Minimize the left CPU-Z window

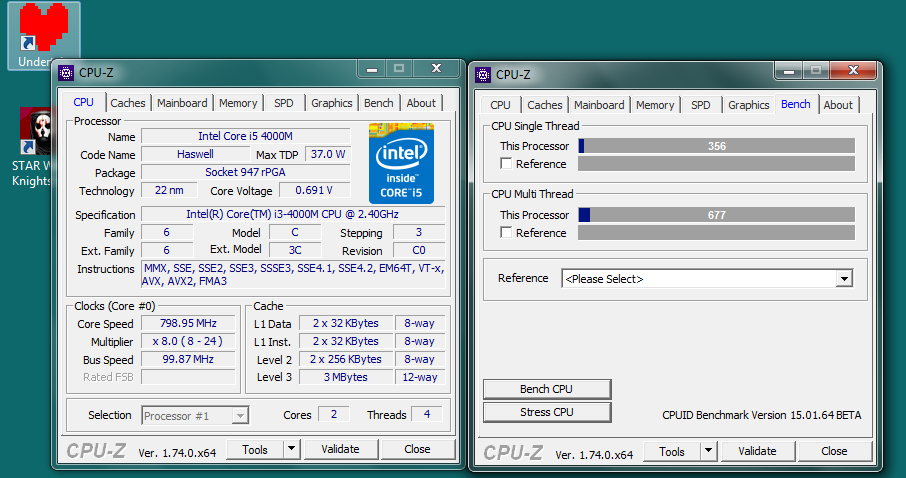tap(372, 69)
